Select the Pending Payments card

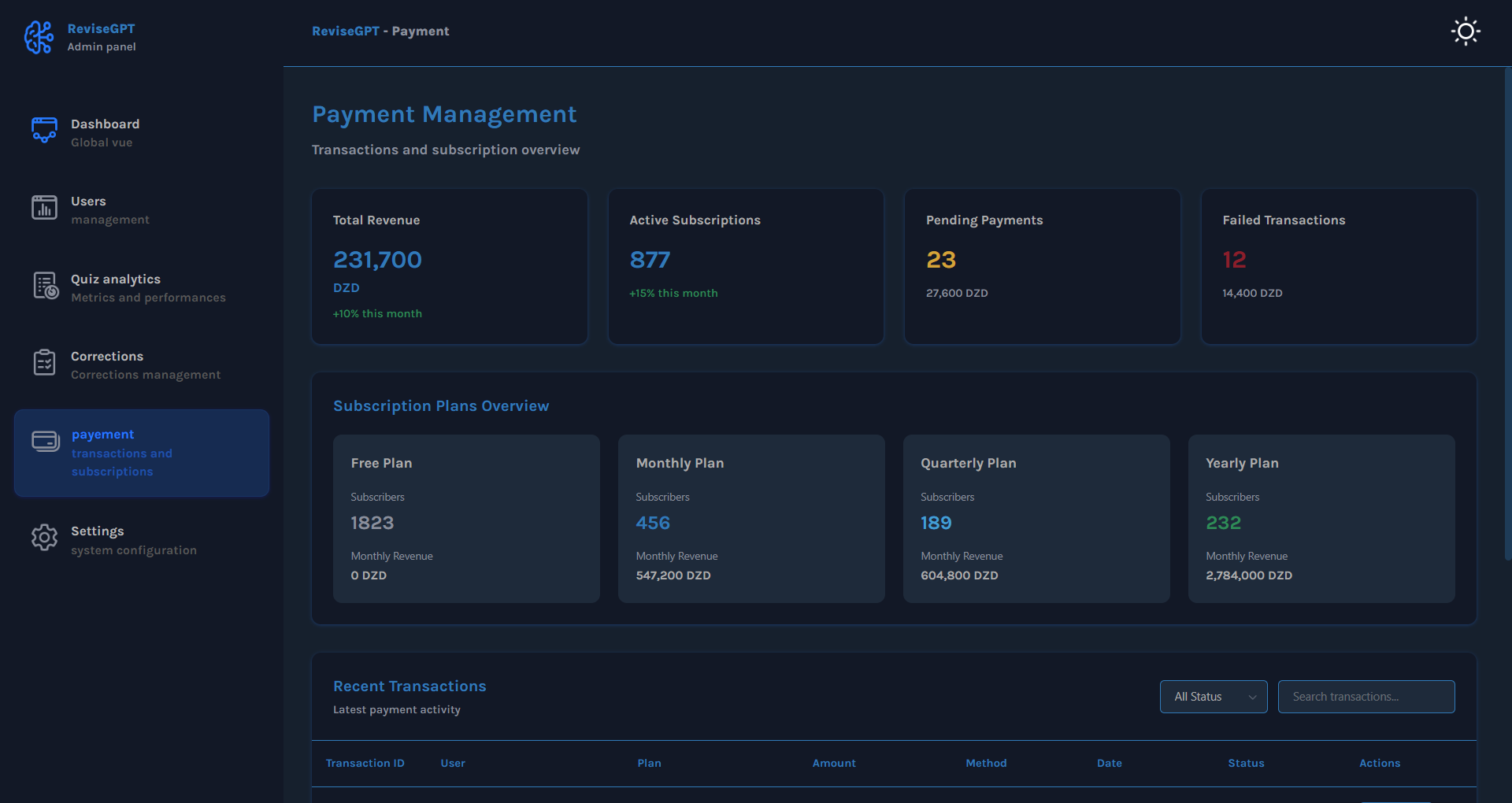click(1043, 266)
